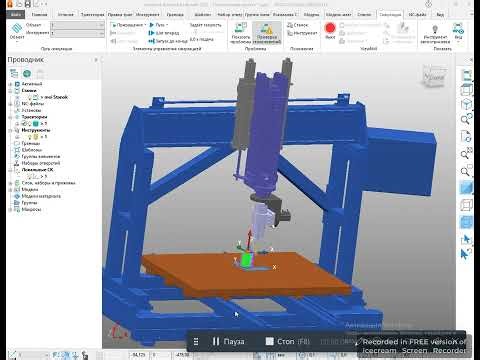Click the zoom box magnifier icon
The image size is (480, 360).
point(467,170)
